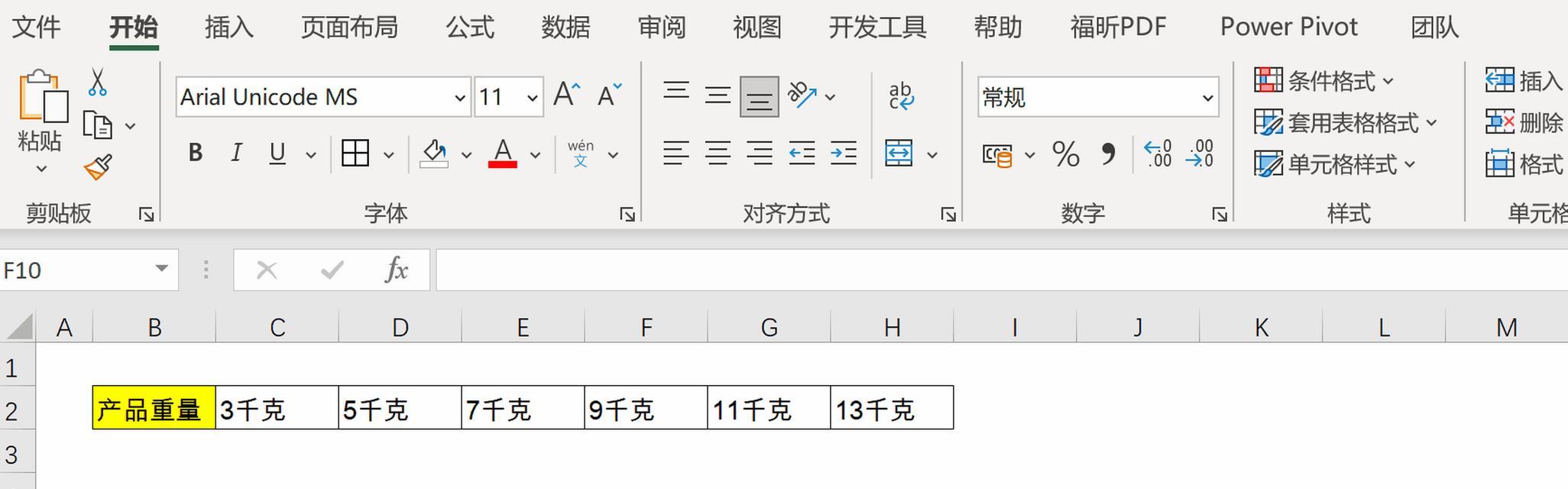Click the Increase Font Size icon

point(566,96)
